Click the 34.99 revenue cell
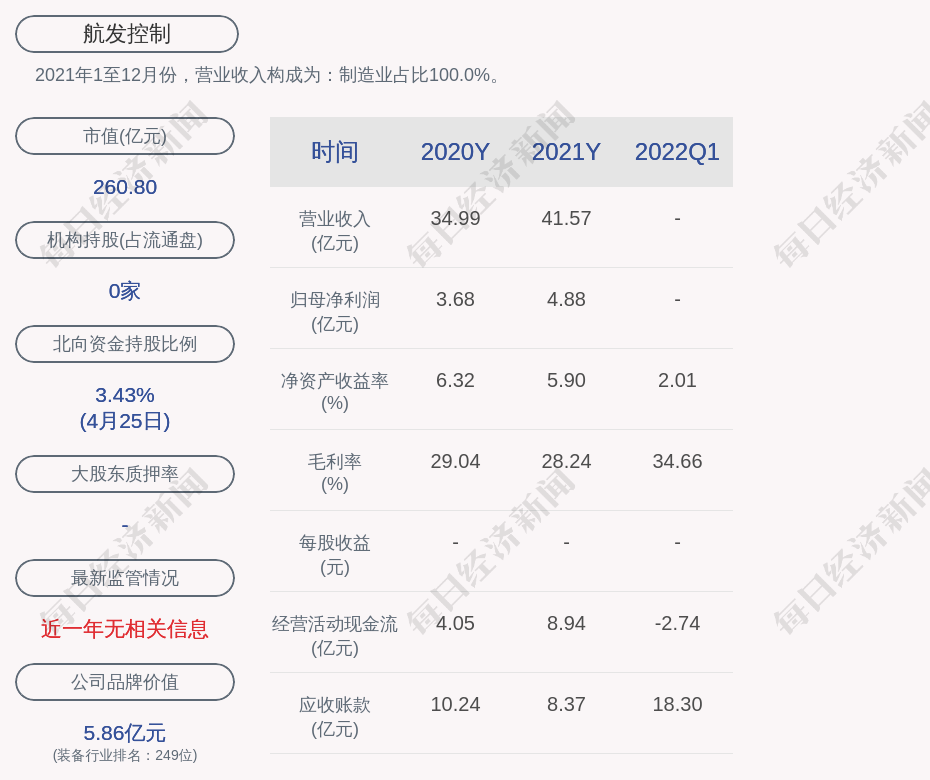This screenshot has height=780, width=930. [455, 218]
